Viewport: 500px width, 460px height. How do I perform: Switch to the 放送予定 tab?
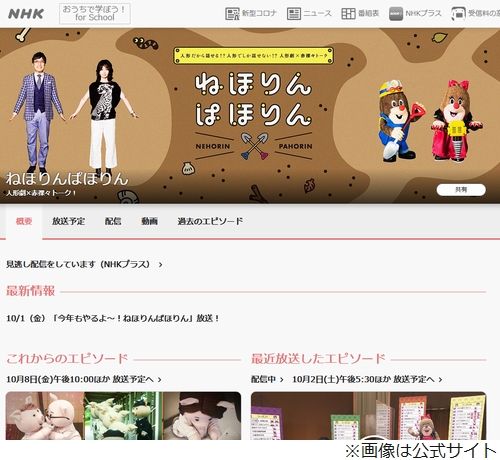(68, 221)
